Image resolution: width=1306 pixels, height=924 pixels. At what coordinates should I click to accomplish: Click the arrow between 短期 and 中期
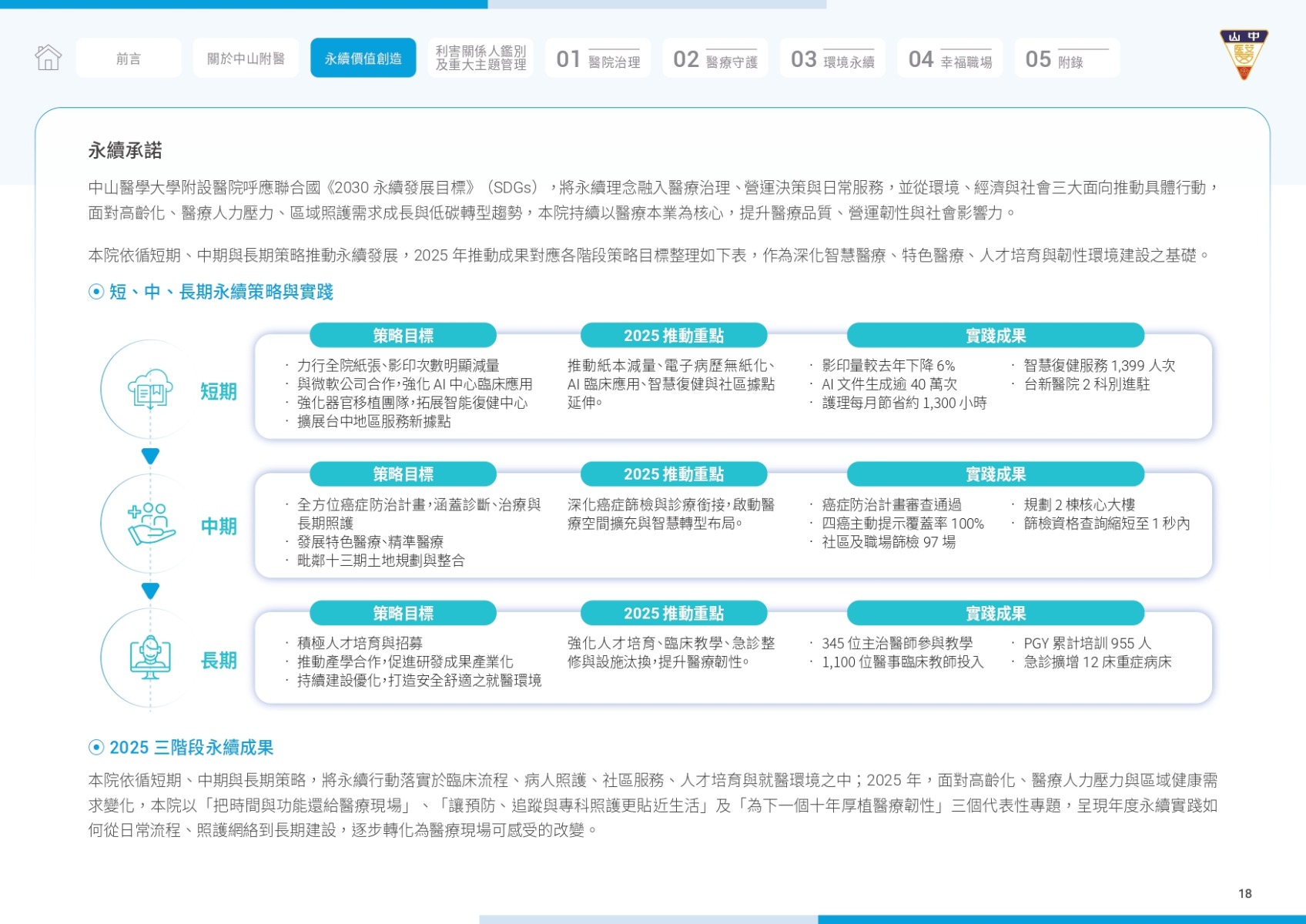(x=150, y=456)
